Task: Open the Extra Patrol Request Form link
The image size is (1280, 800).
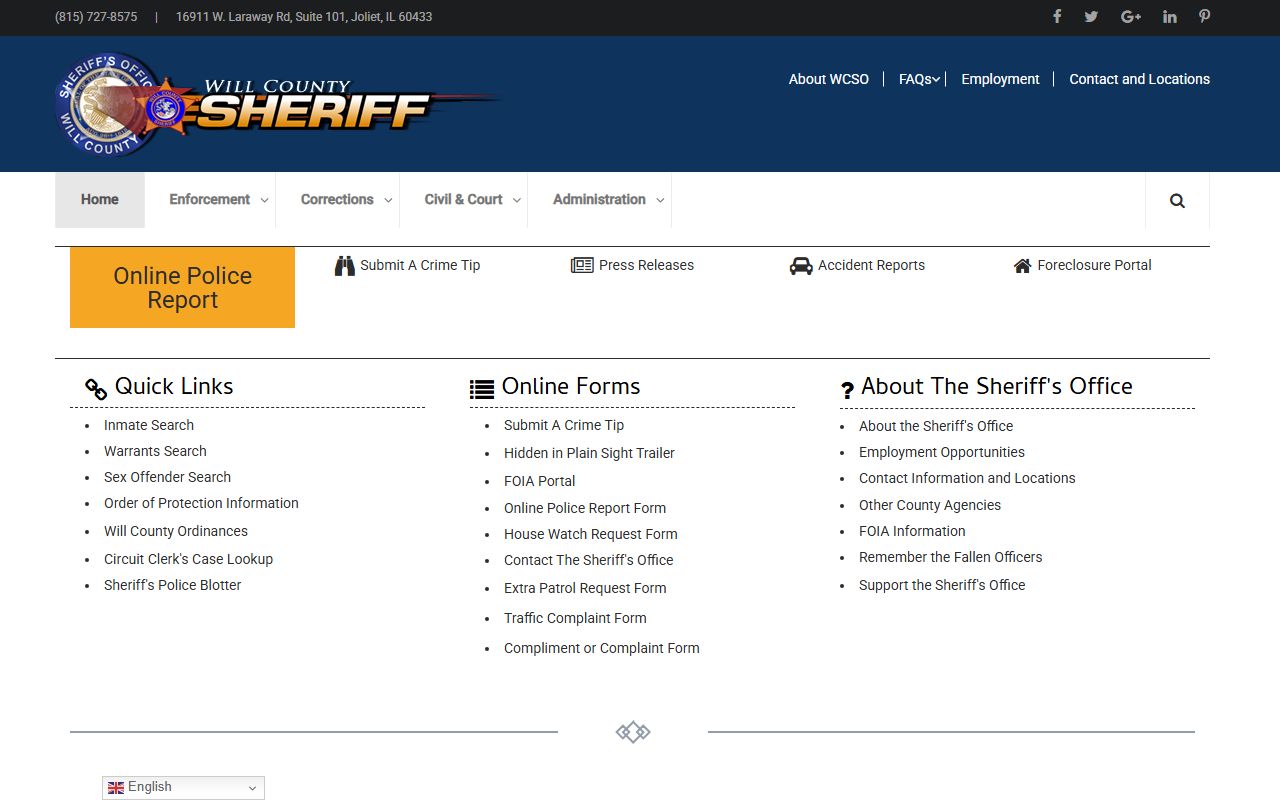Action: pyautogui.click(x=585, y=588)
